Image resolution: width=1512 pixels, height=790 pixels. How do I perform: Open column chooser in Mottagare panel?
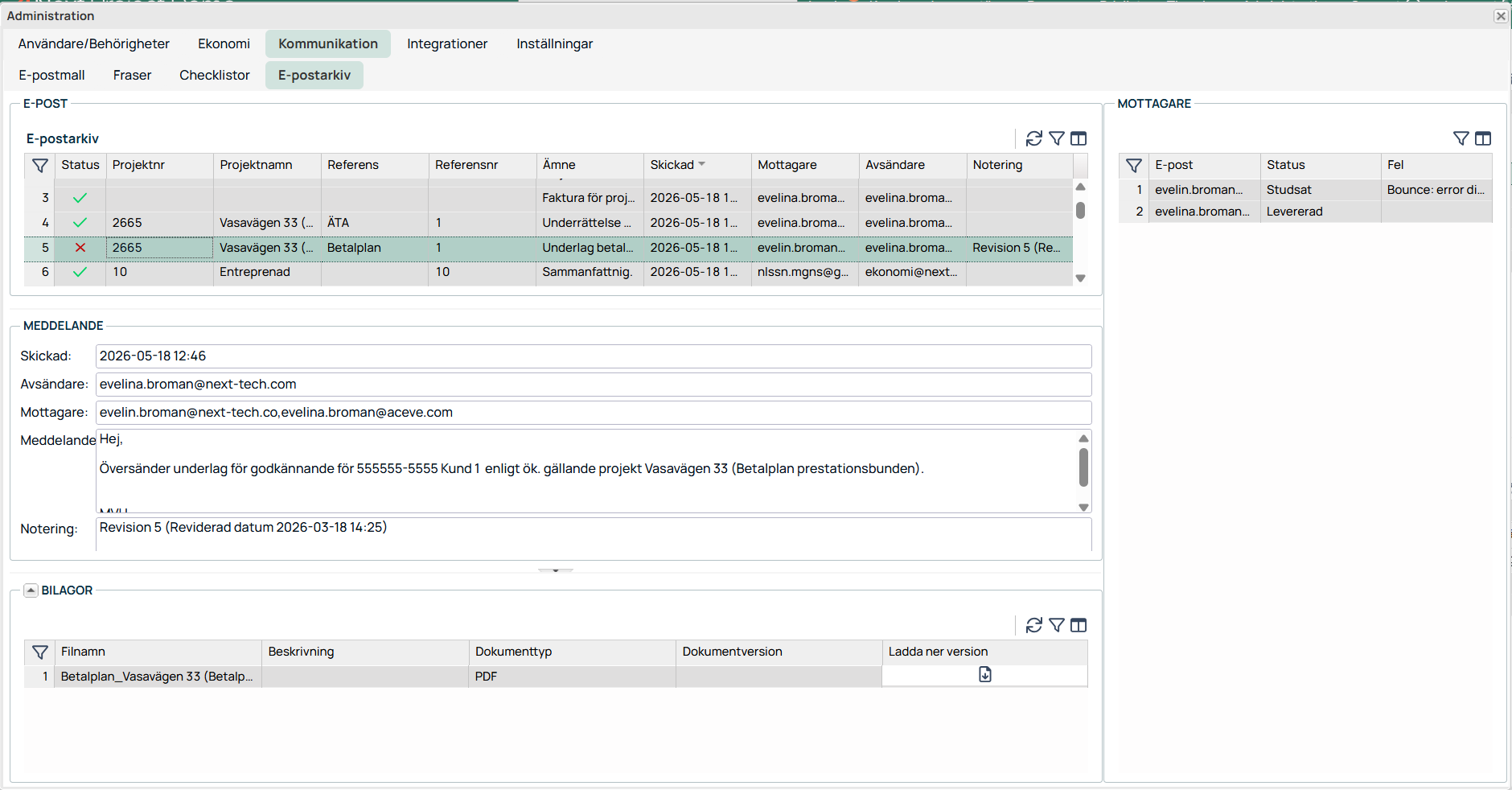coord(1483,138)
